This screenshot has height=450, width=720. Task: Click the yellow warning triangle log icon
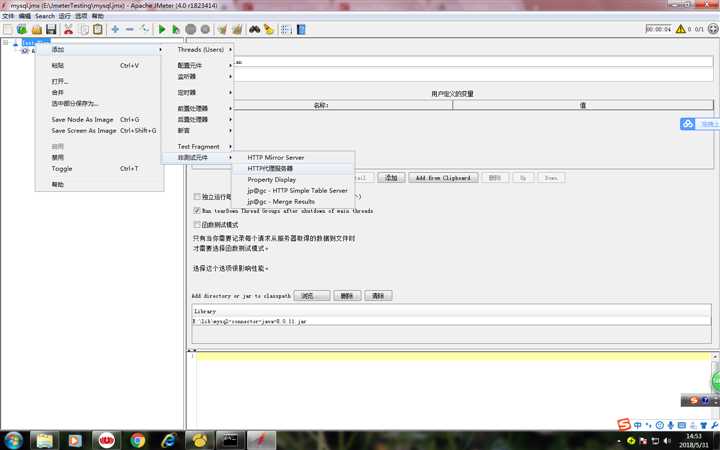[x=681, y=29]
